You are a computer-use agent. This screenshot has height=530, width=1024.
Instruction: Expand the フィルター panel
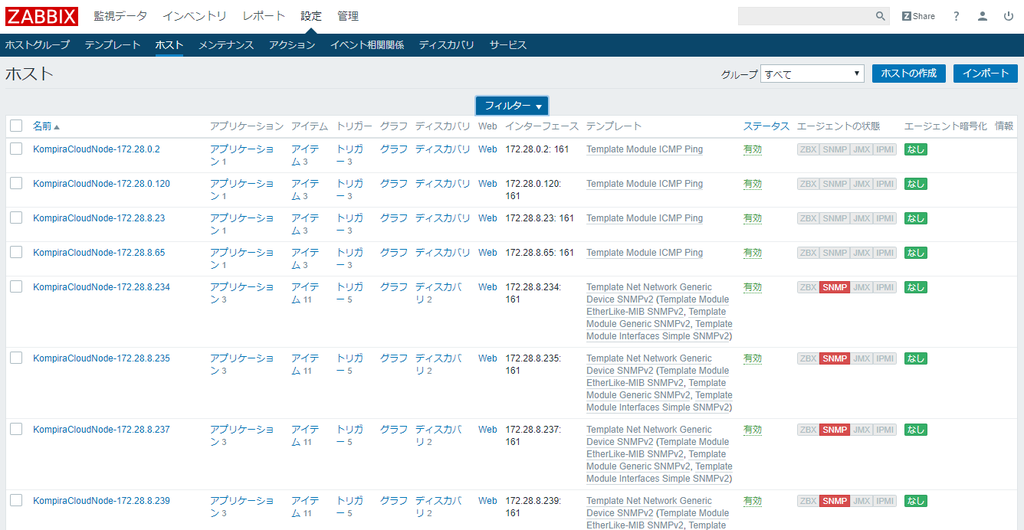click(x=512, y=106)
